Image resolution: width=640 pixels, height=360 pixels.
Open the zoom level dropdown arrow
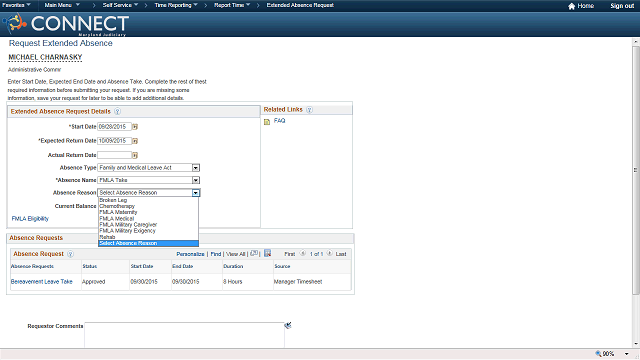(627, 354)
